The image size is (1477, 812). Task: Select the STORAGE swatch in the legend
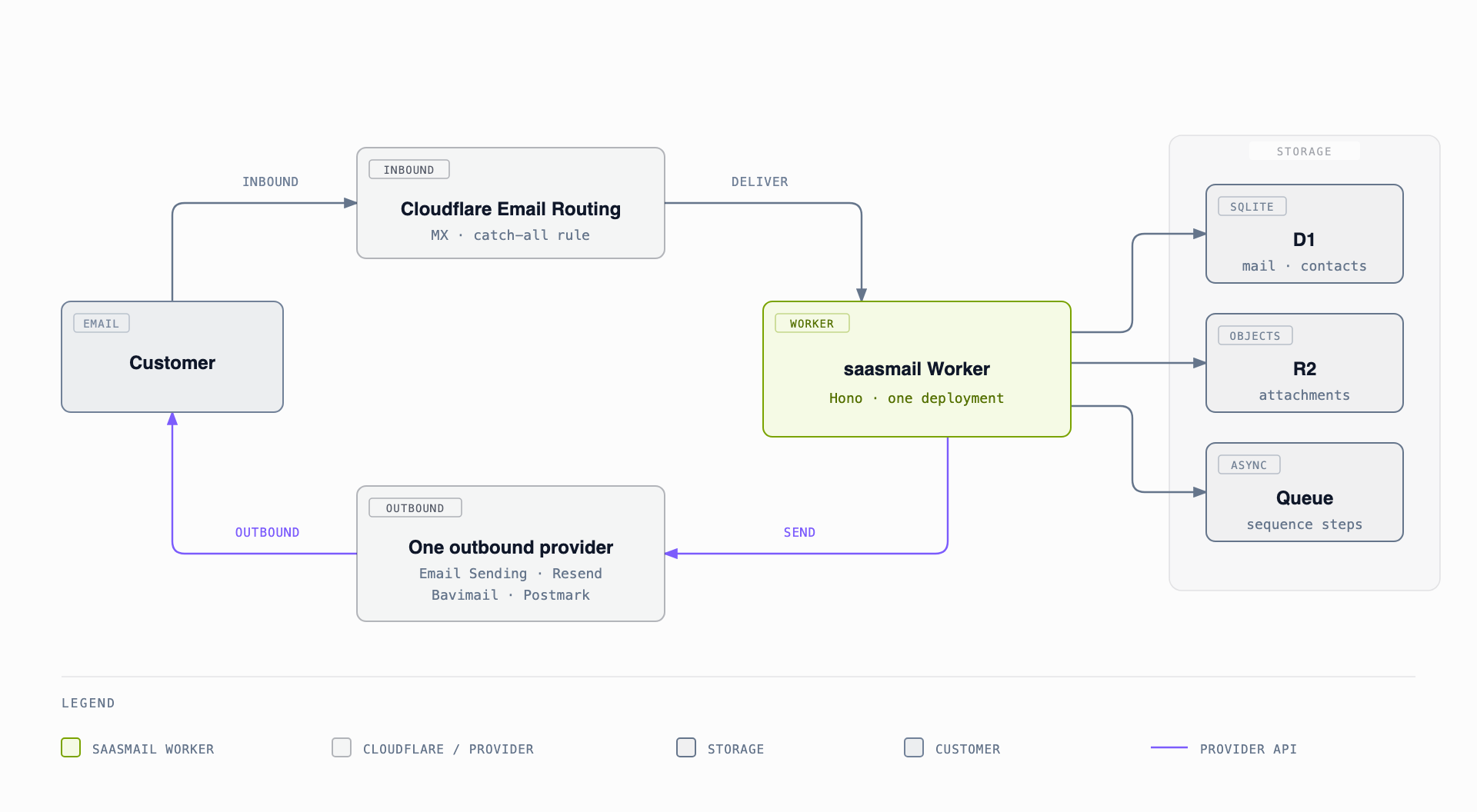point(686,747)
